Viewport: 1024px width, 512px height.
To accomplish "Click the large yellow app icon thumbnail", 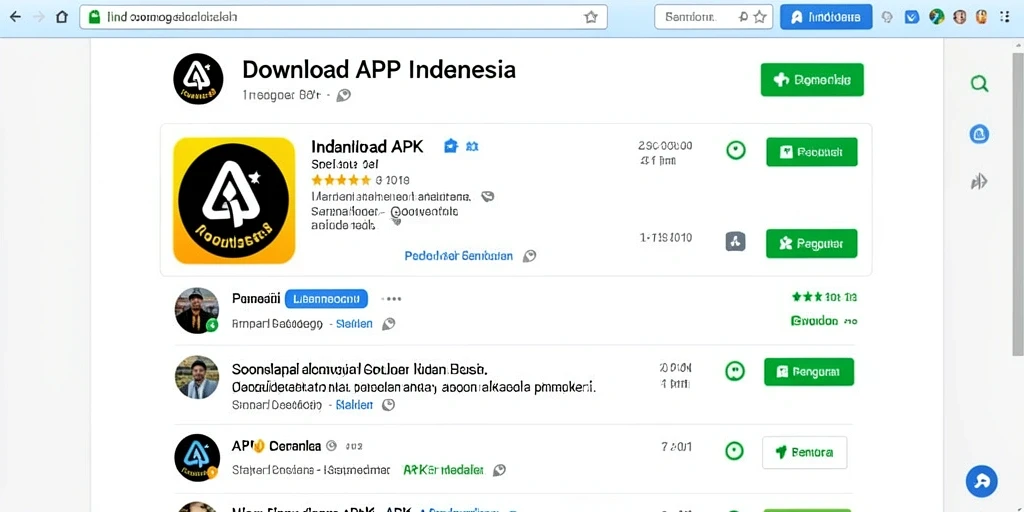I will tap(234, 200).
